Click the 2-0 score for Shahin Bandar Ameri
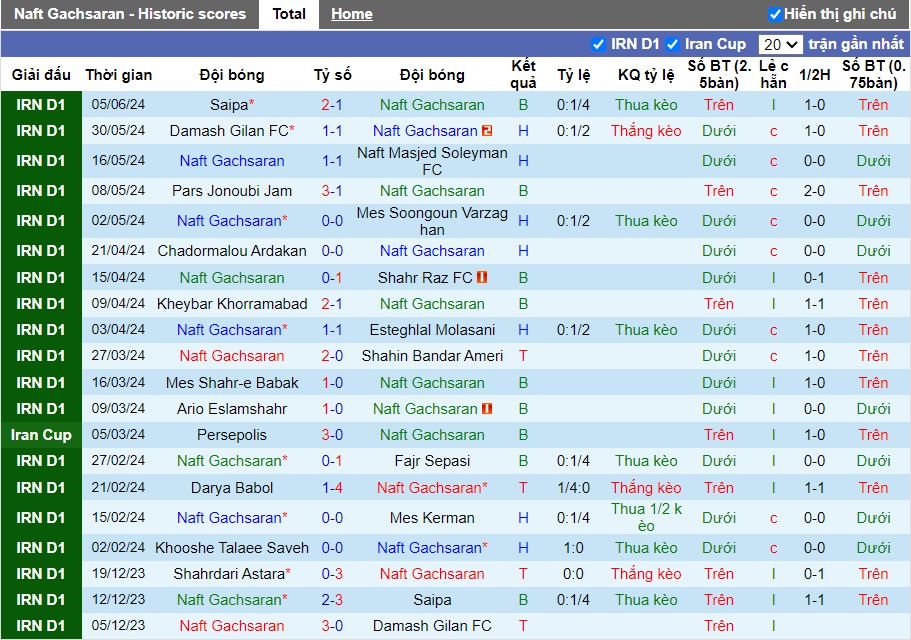The height and width of the screenshot is (640, 911). pyautogui.click(x=332, y=356)
